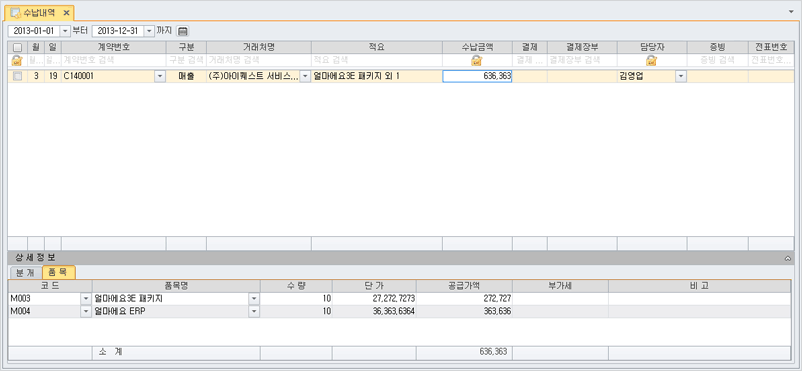Click the filter icon under 수납금액
802x371 pixels.
[x=477, y=60]
